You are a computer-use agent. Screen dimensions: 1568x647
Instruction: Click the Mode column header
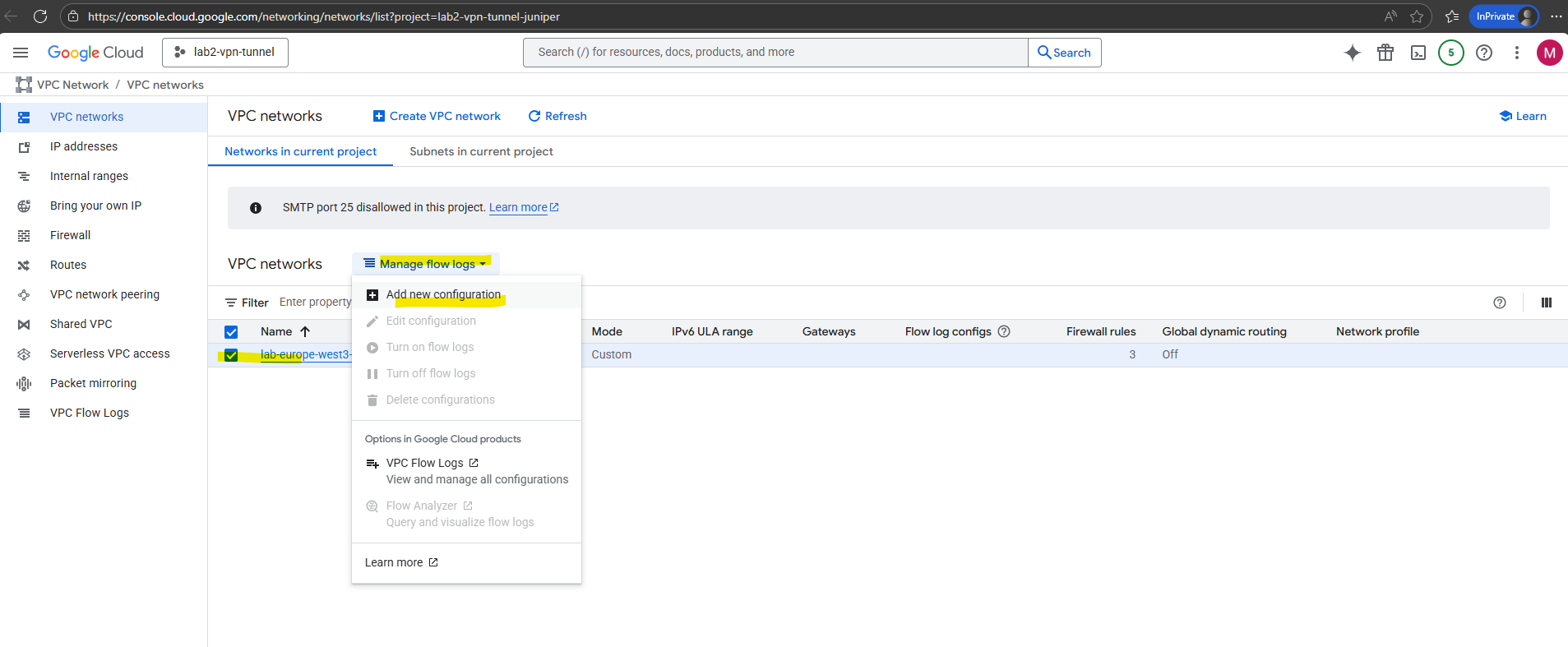pyautogui.click(x=607, y=331)
